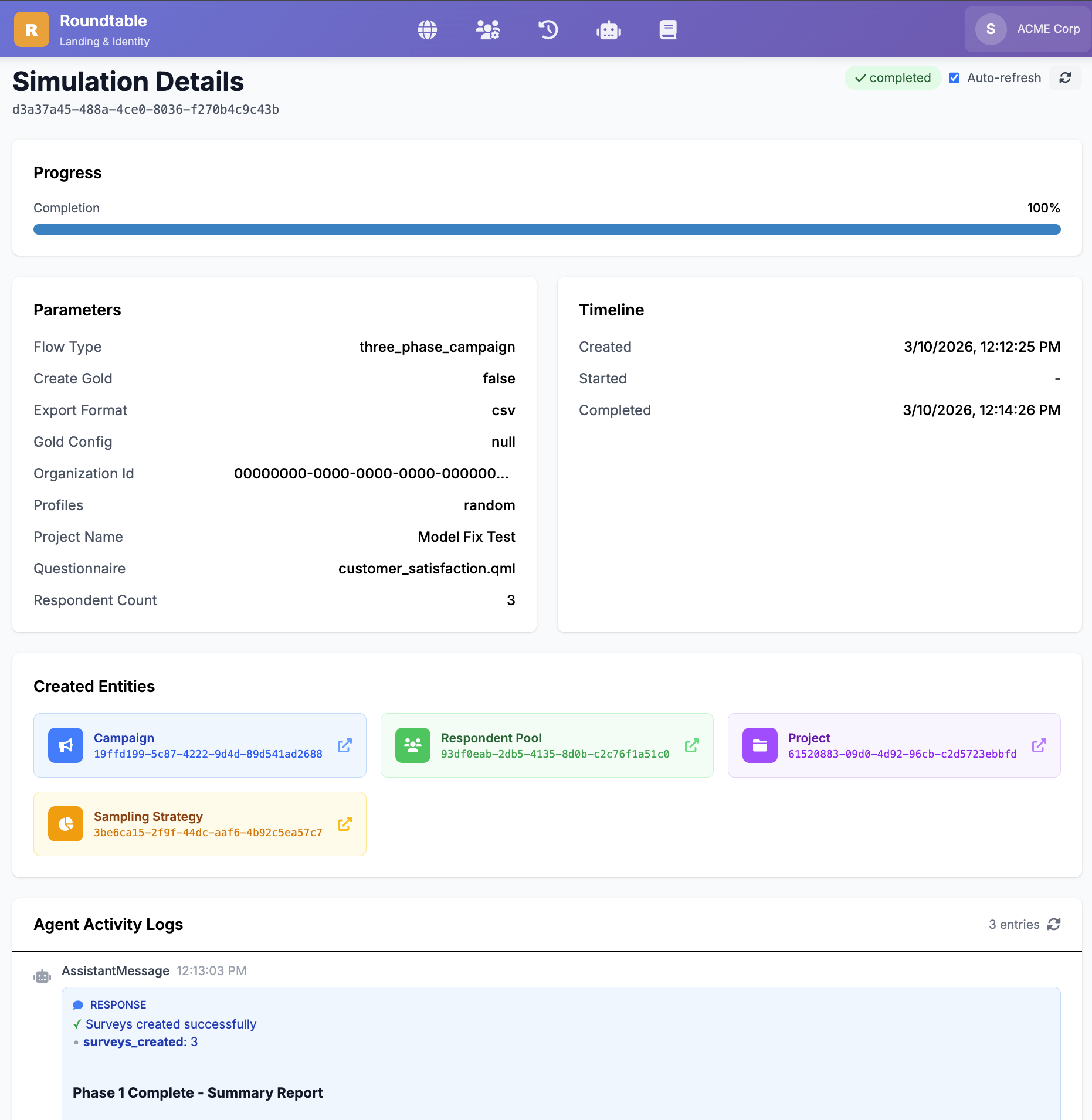Click the blue Completion progress bar

pos(547,229)
